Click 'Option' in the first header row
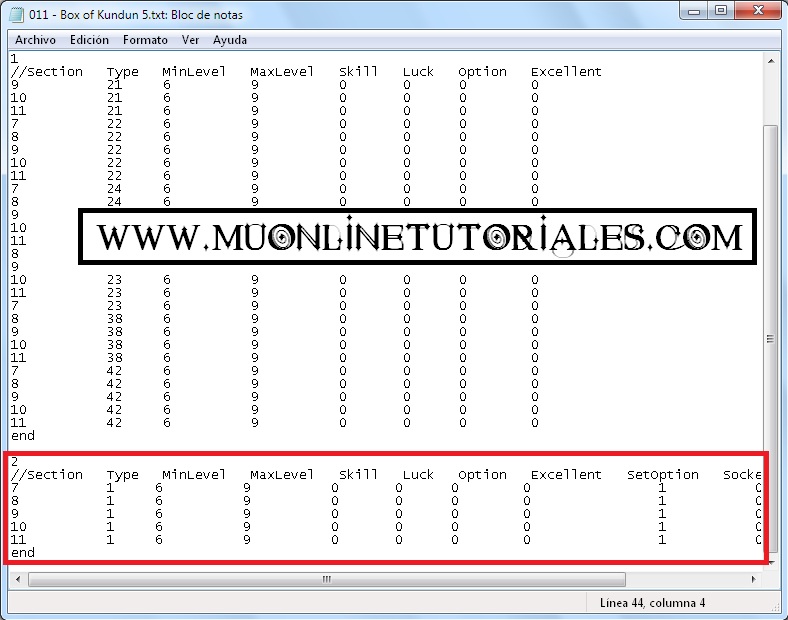788x620 pixels. [x=482, y=72]
